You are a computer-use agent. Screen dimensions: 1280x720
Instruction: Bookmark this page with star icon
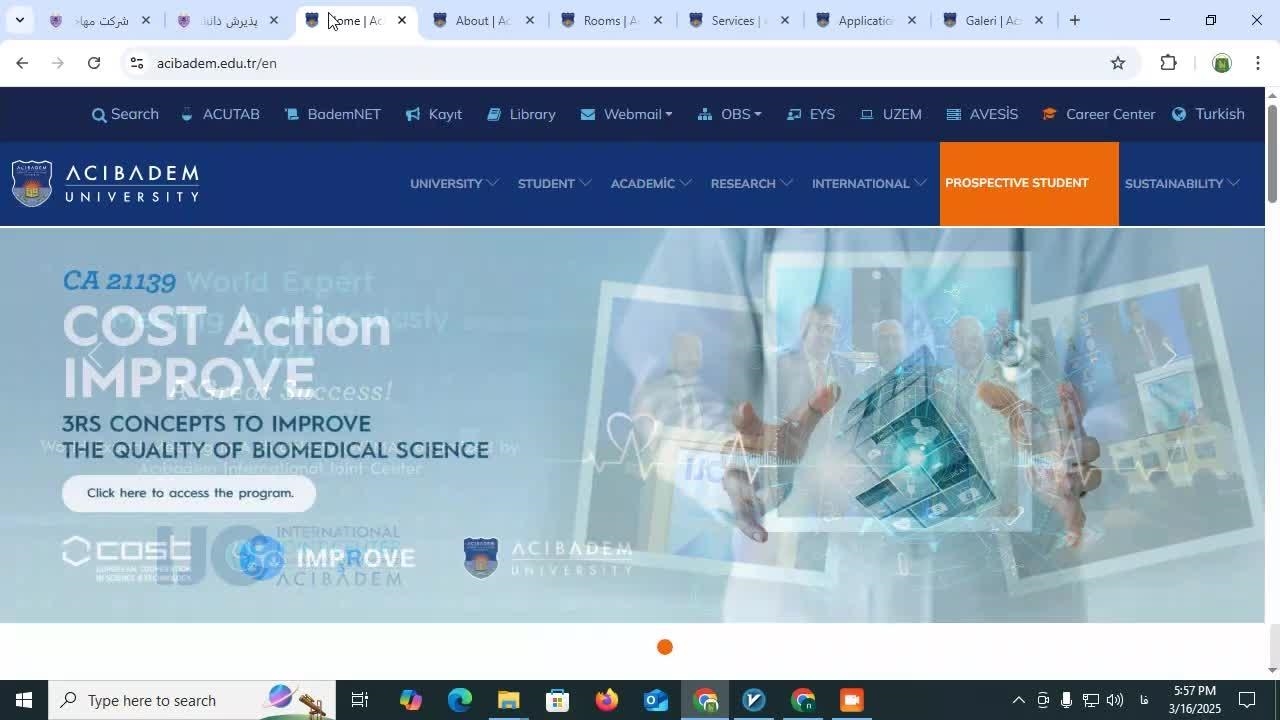click(x=1118, y=63)
